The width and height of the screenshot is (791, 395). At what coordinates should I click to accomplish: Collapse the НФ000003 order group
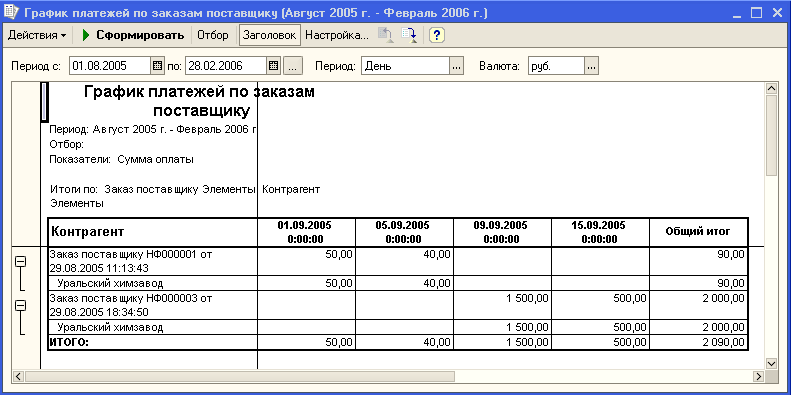click(21, 305)
